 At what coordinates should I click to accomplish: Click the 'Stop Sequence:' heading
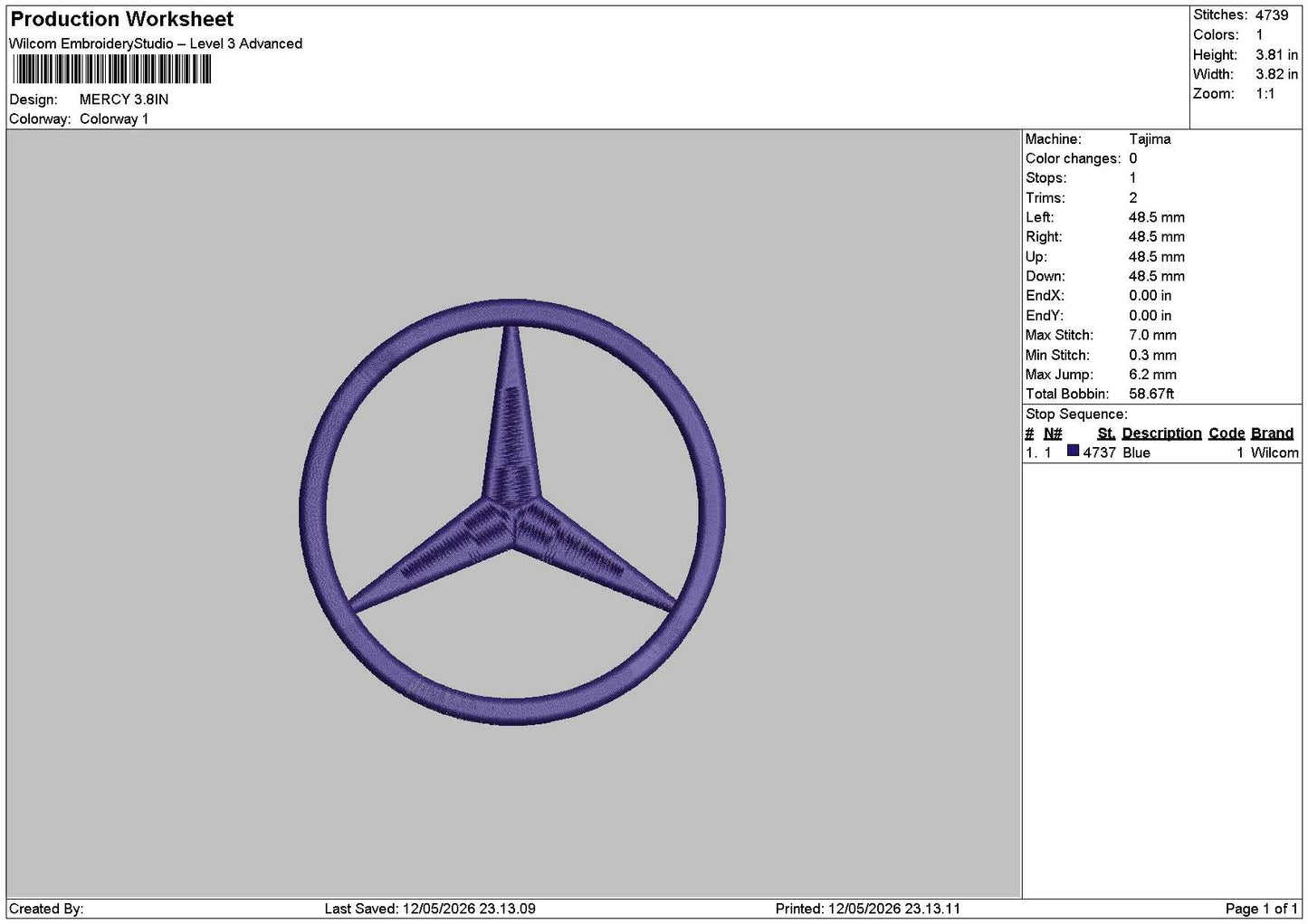[x=1076, y=414]
